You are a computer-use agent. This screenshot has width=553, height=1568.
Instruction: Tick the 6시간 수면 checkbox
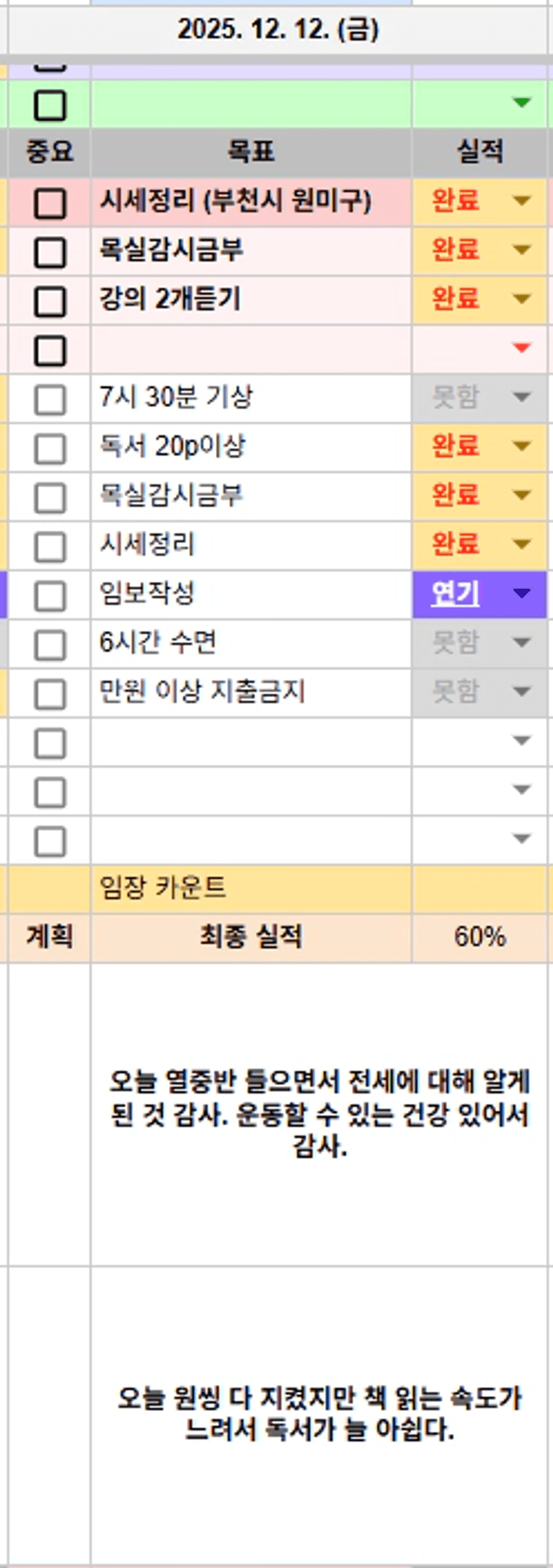pyautogui.click(x=49, y=645)
